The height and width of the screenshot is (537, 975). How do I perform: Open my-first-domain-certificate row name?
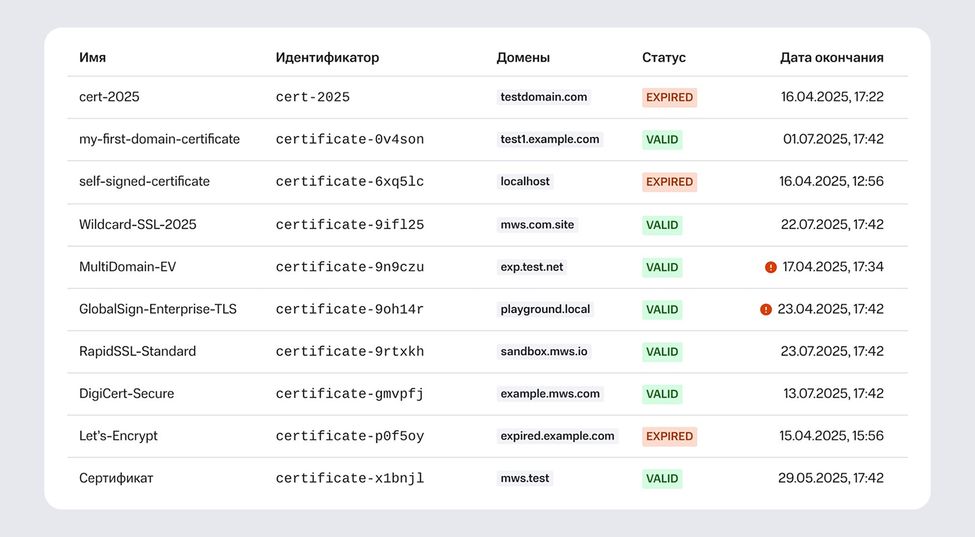tap(159, 139)
